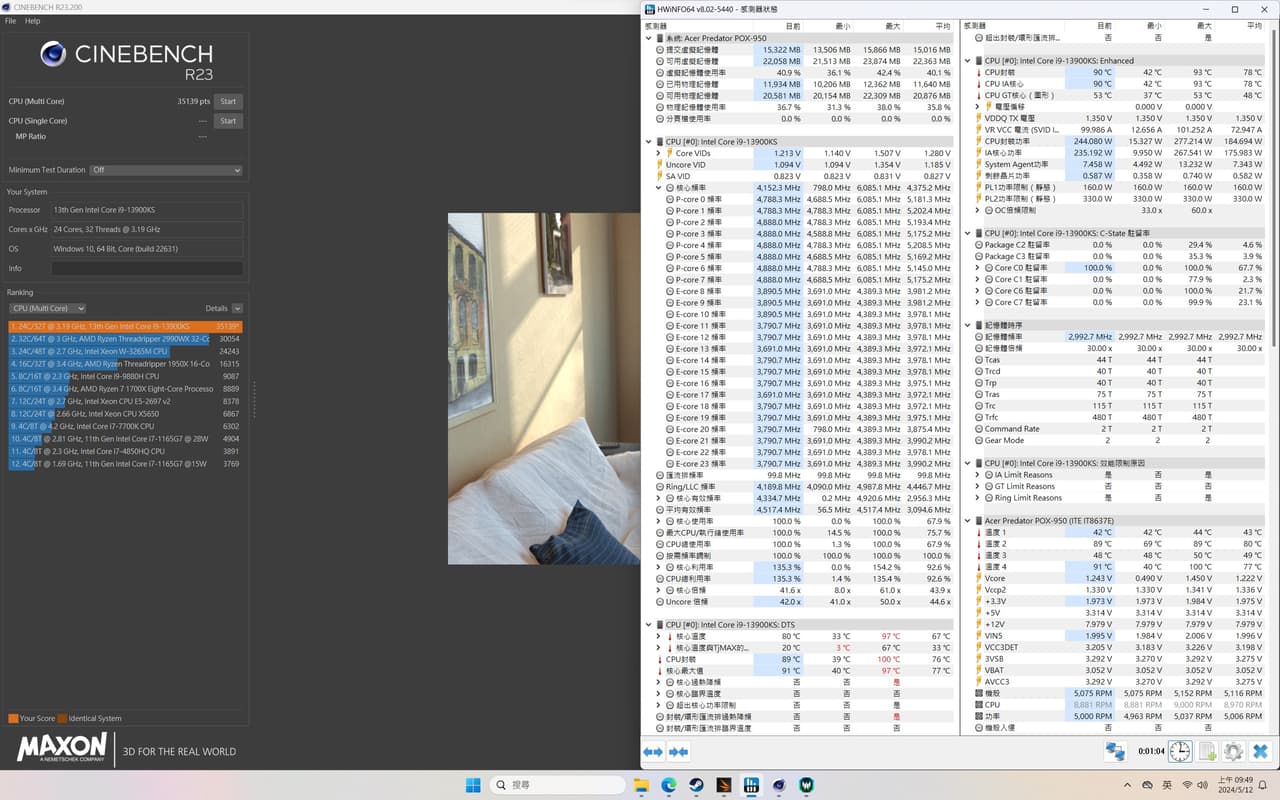Viewport: 1280px width, 800px height.
Task: Collapse CPU [#0] i9-13900KS section in left pane
Action: tap(649, 142)
